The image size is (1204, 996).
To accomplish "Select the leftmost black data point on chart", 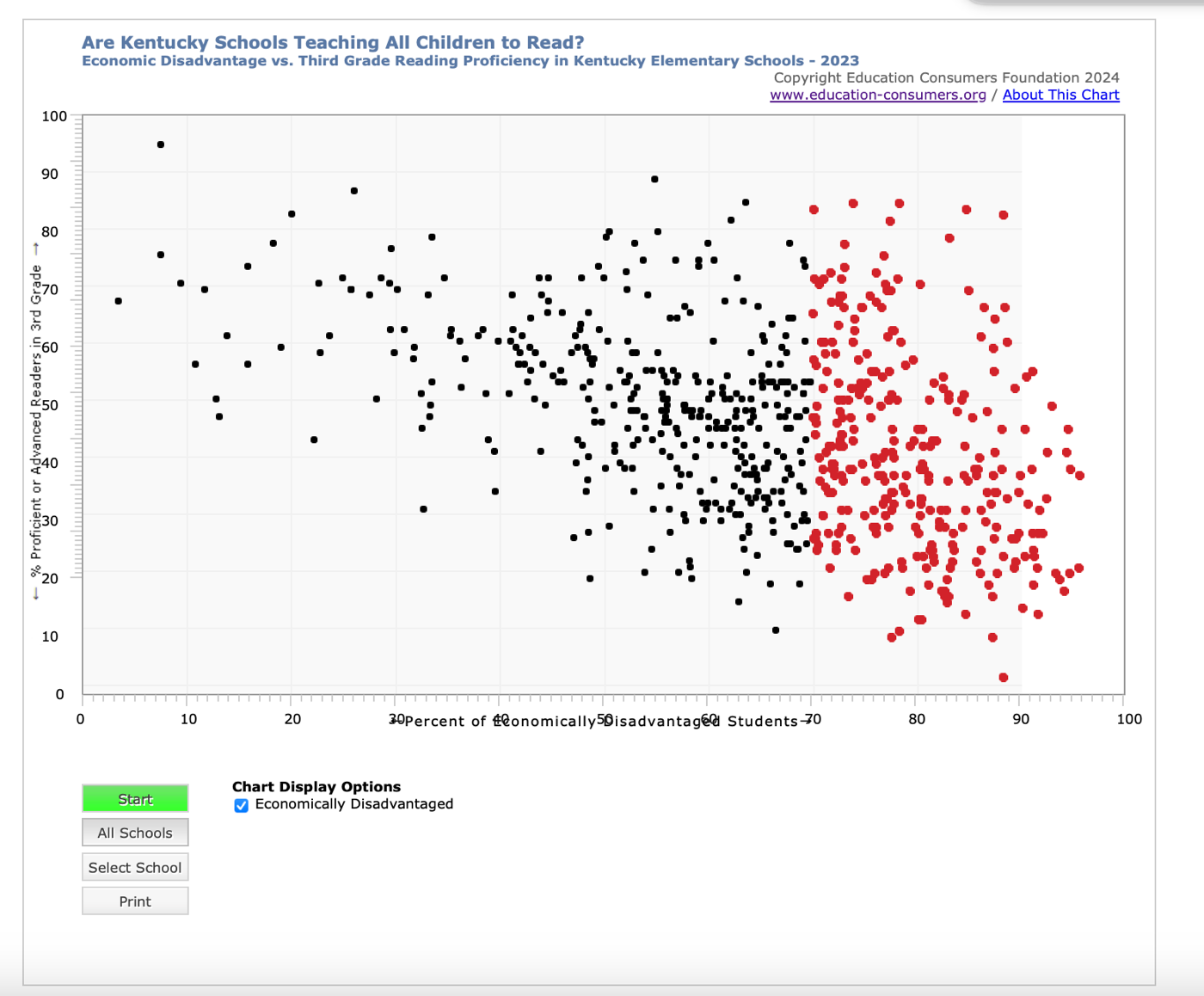I will 119,301.
